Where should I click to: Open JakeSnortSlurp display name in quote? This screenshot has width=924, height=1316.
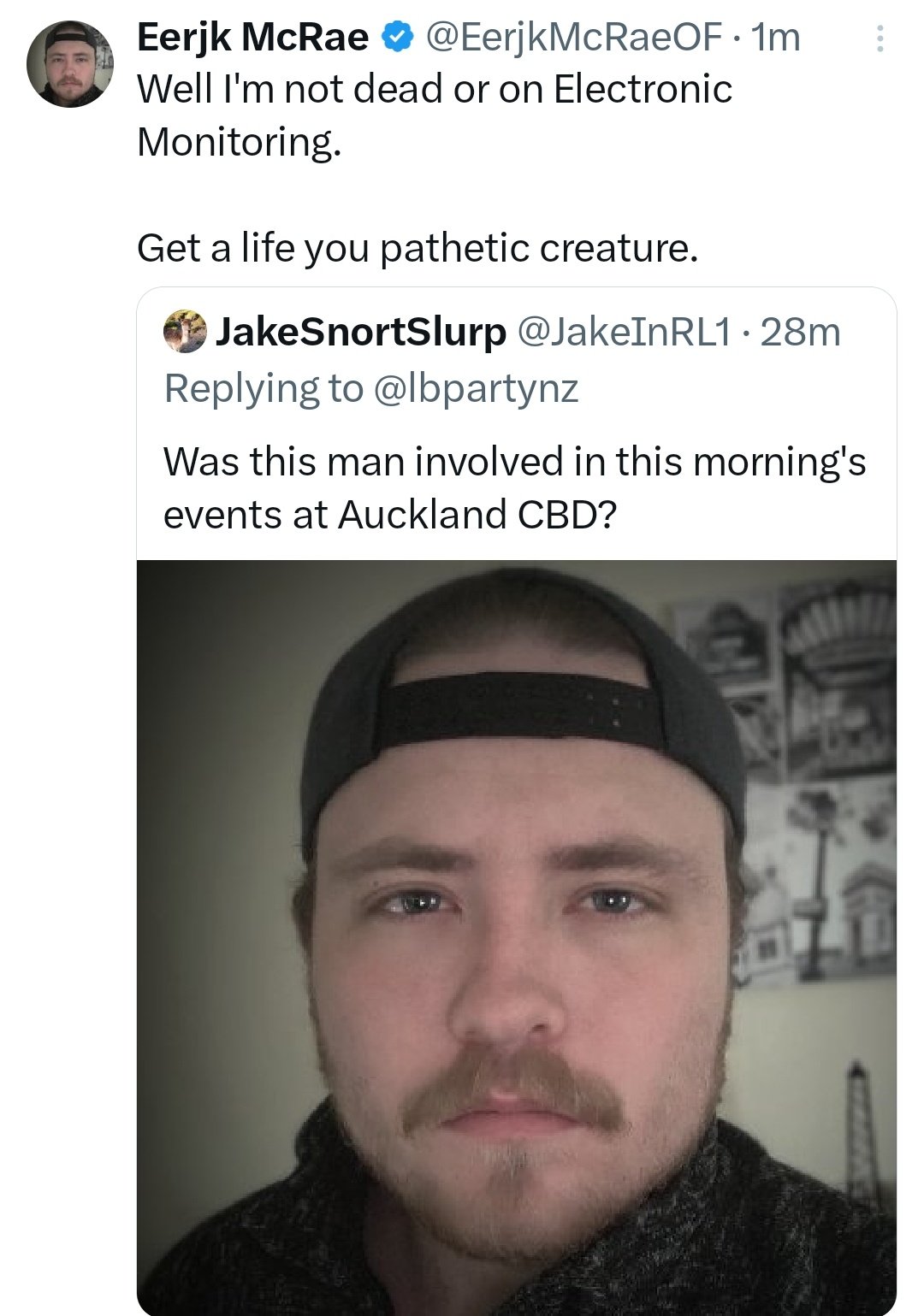click(x=360, y=332)
